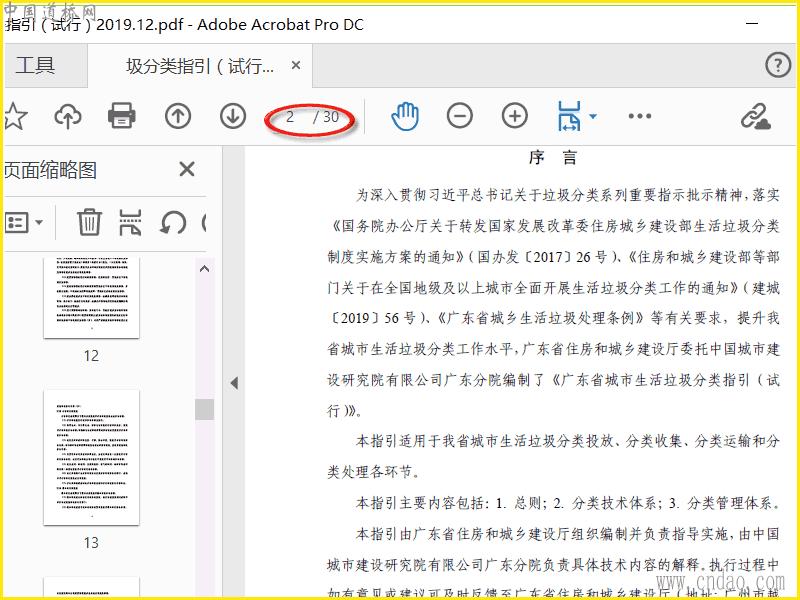
Task: Click the bookmark star icon
Action: (x=15, y=116)
